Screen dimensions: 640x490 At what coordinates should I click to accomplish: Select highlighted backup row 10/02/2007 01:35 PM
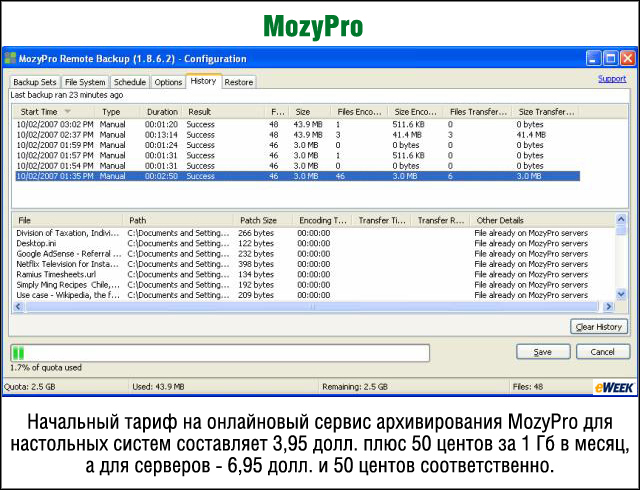tap(297, 176)
